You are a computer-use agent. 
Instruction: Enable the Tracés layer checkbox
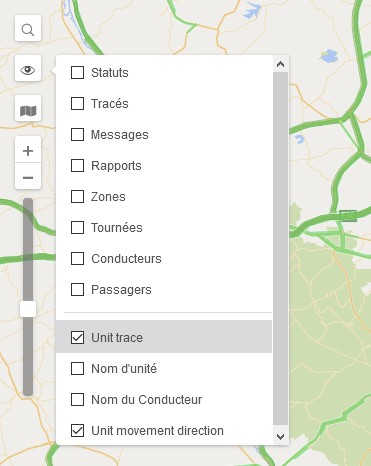77,103
